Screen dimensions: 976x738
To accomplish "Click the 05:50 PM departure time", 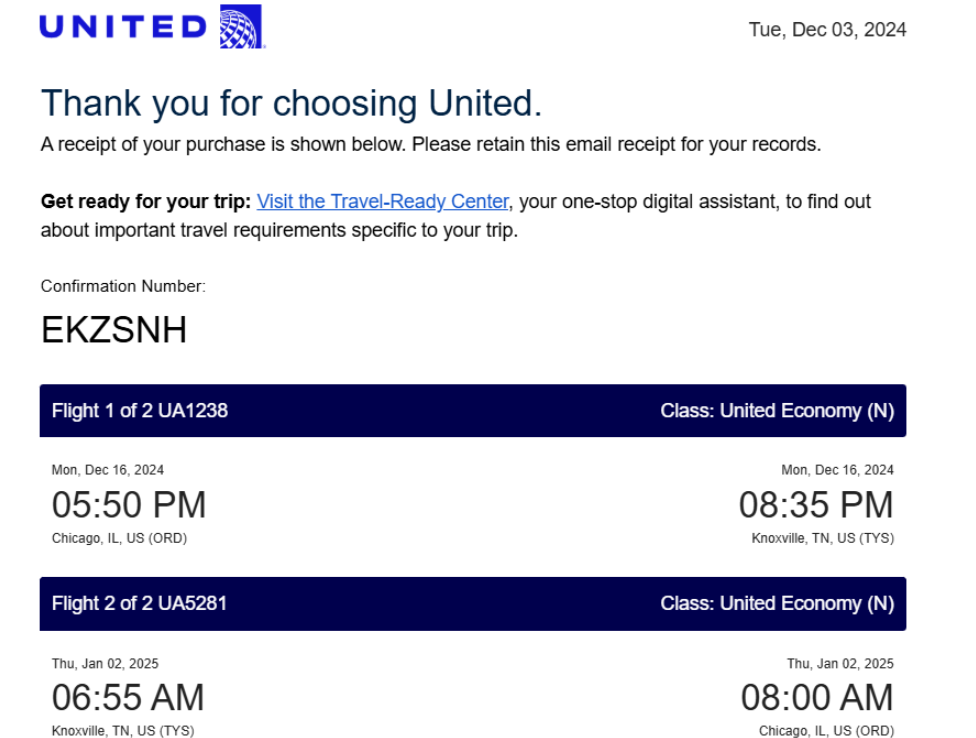I will tap(129, 504).
